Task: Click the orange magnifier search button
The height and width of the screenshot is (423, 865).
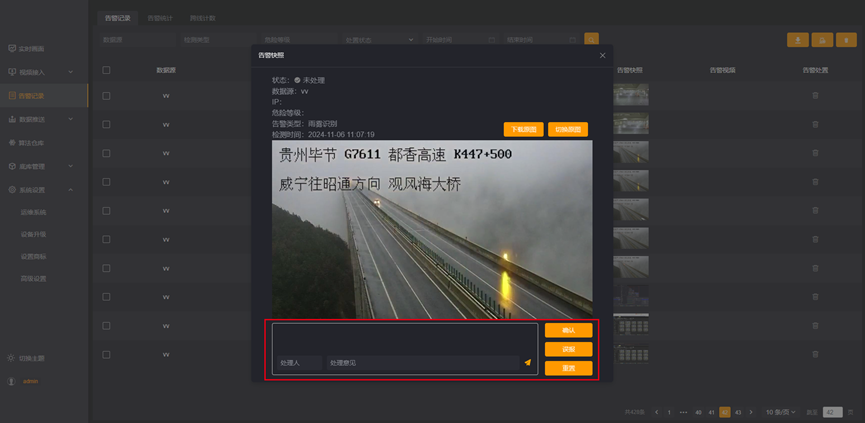Action: [591, 40]
